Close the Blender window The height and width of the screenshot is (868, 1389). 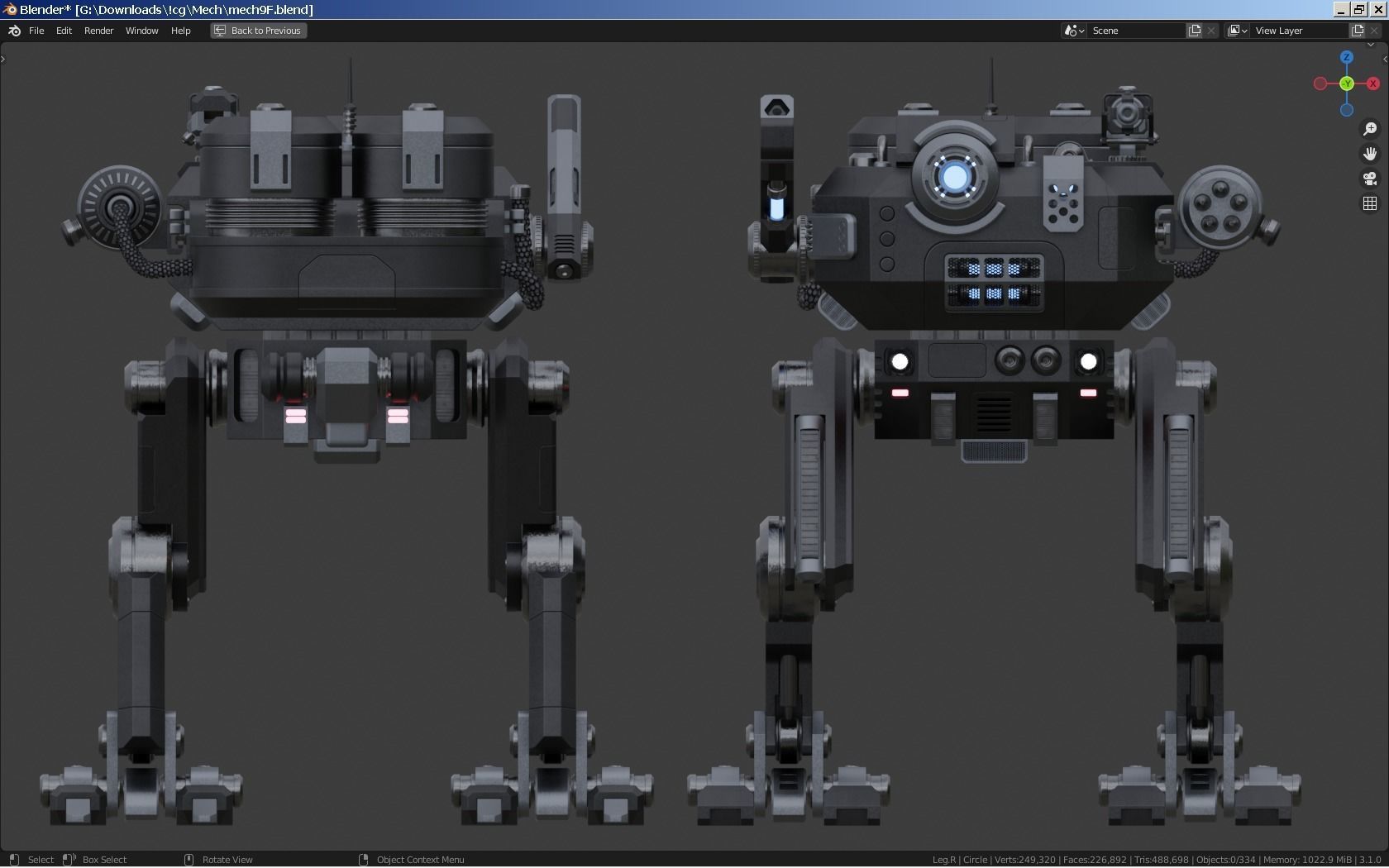click(x=1377, y=9)
